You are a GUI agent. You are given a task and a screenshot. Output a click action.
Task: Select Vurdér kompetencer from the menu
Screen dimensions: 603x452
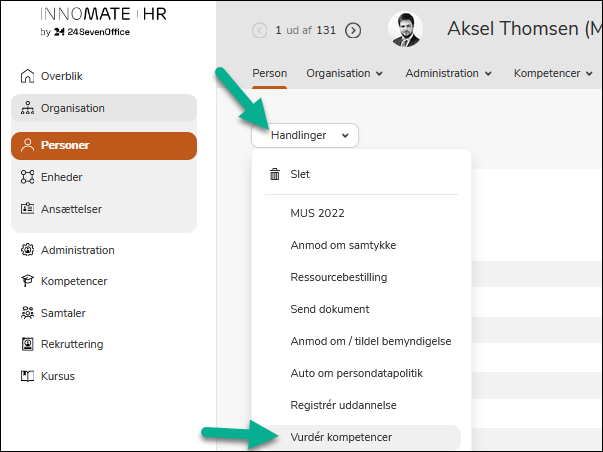(x=340, y=437)
